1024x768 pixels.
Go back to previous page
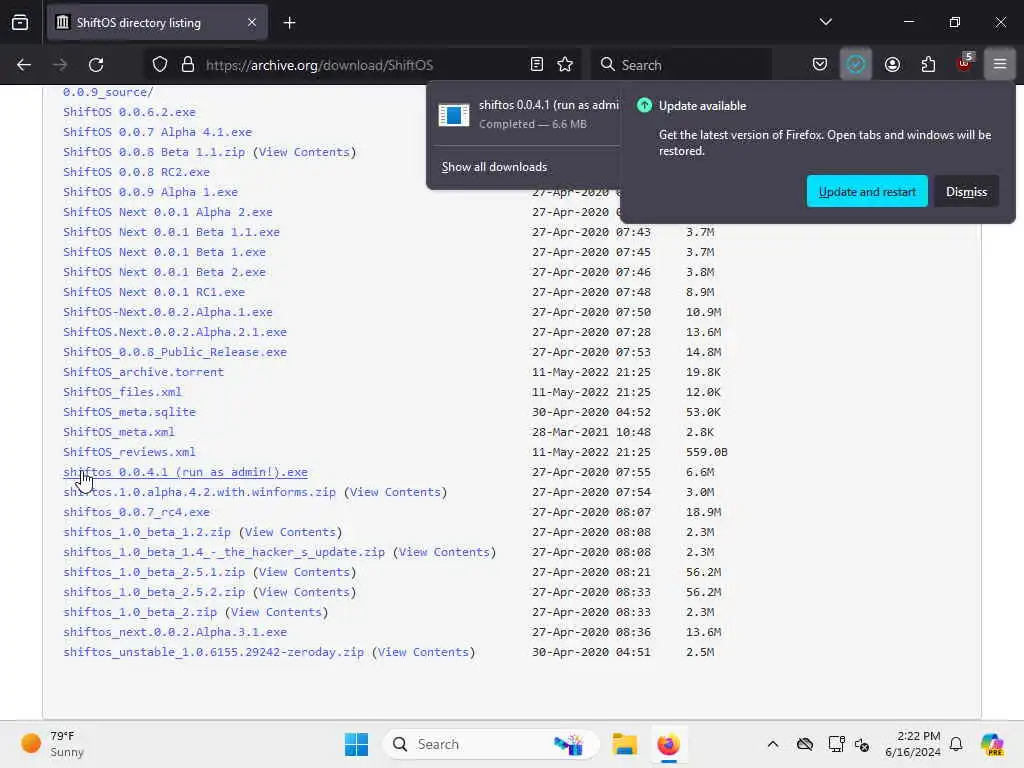[24, 65]
